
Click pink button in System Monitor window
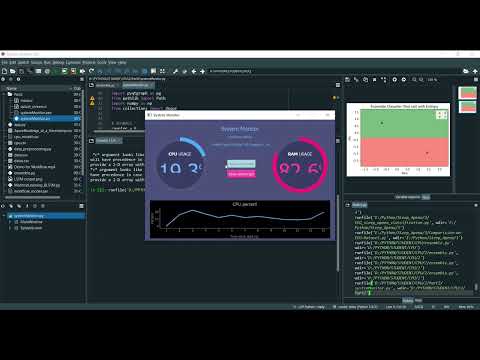tap(241, 174)
